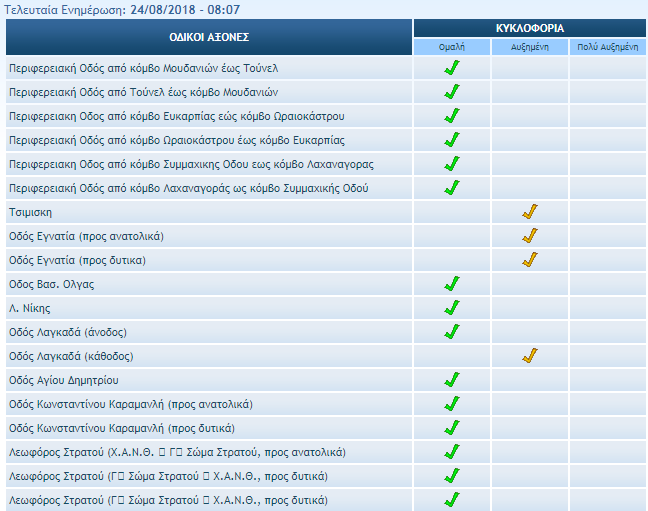Select the ΟΔΙΚΟΙ ΑΞΟΝΕΣ column header
Viewport: 648px width, 511px height.
point(209,37)
